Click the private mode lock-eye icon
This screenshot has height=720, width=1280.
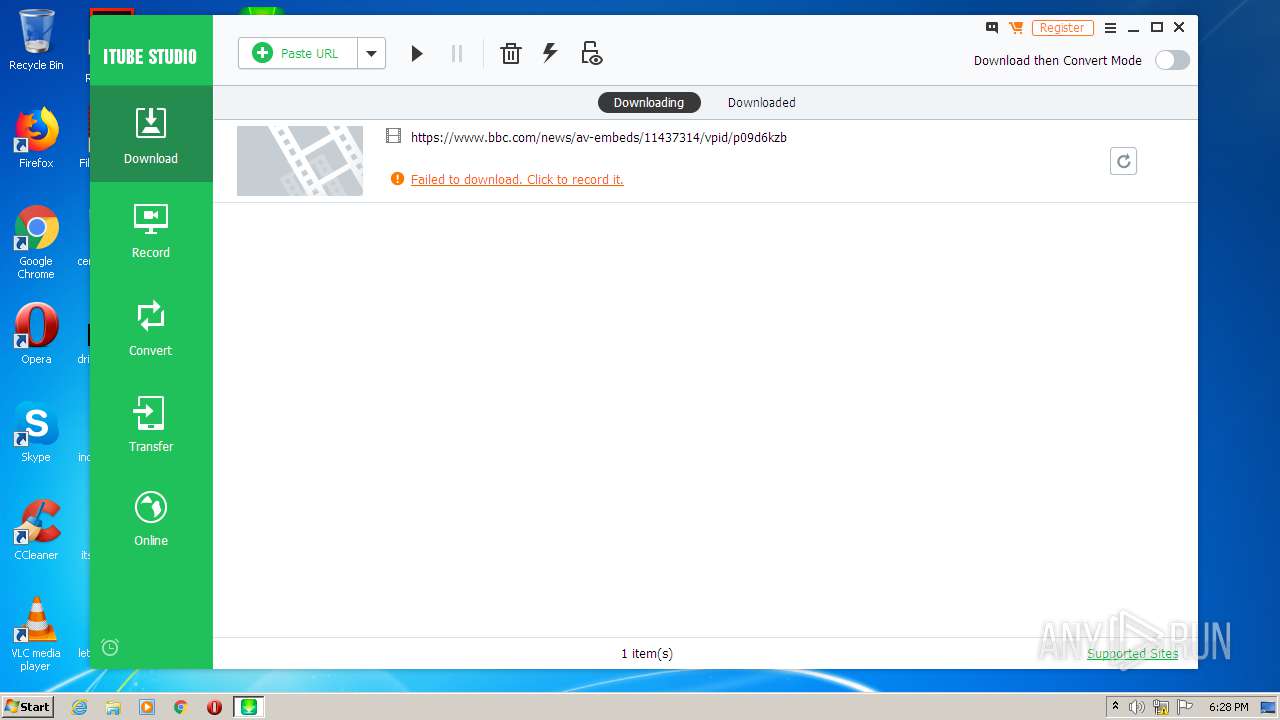tap(591, 54)
